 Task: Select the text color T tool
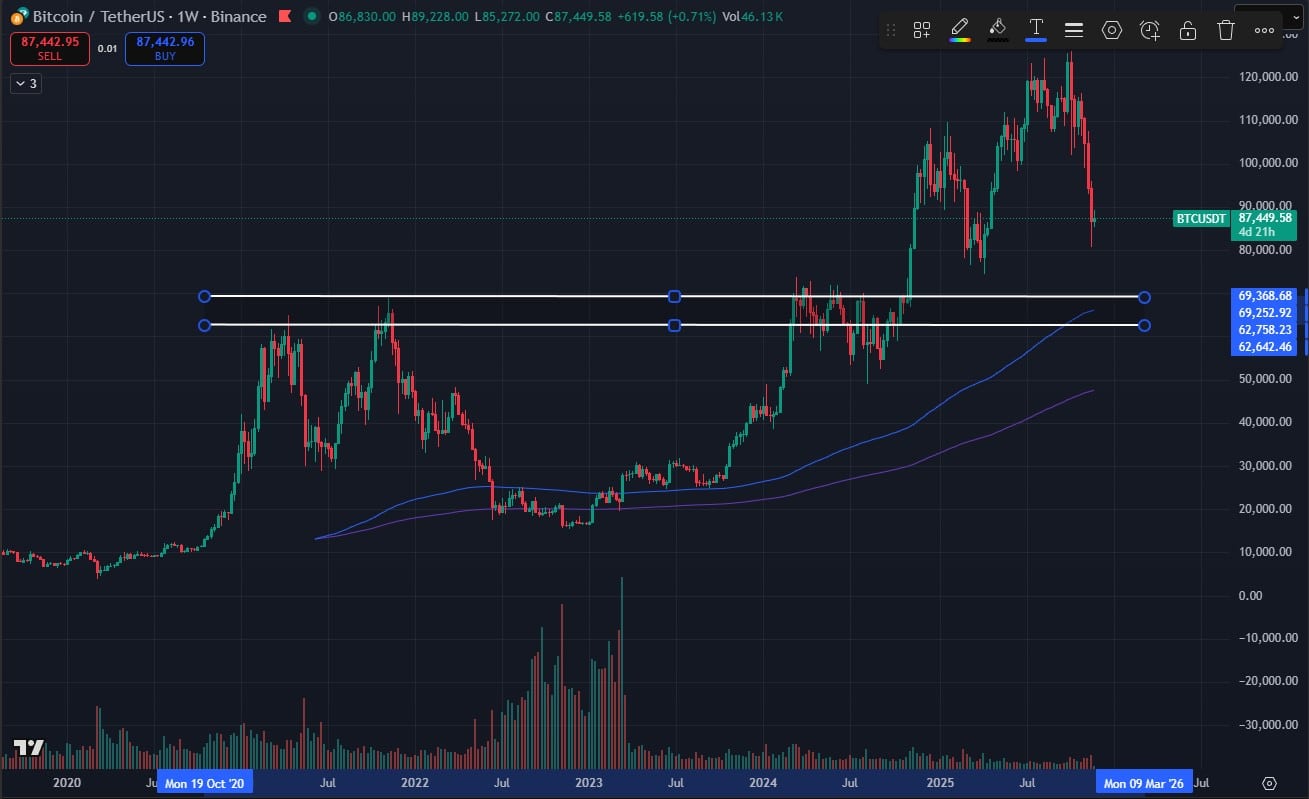(1036, 29)
